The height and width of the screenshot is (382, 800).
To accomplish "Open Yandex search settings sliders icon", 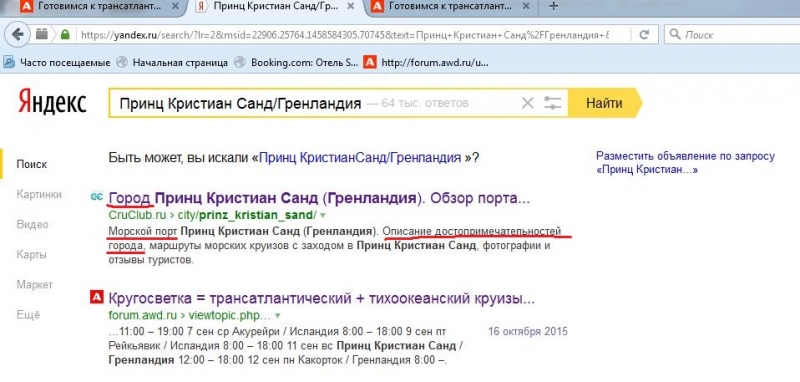I will coord(552,103).
